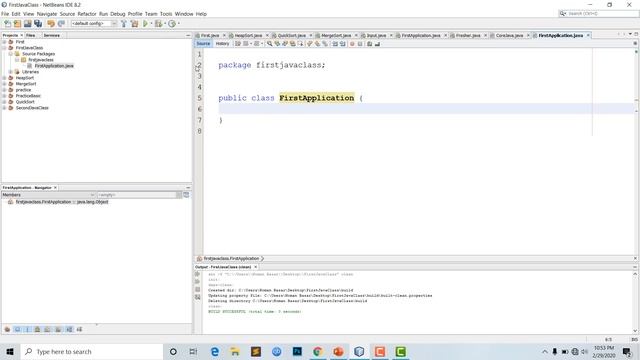
Task: Open Chrome from the taskbar
Action: click(x=318, y=351)
